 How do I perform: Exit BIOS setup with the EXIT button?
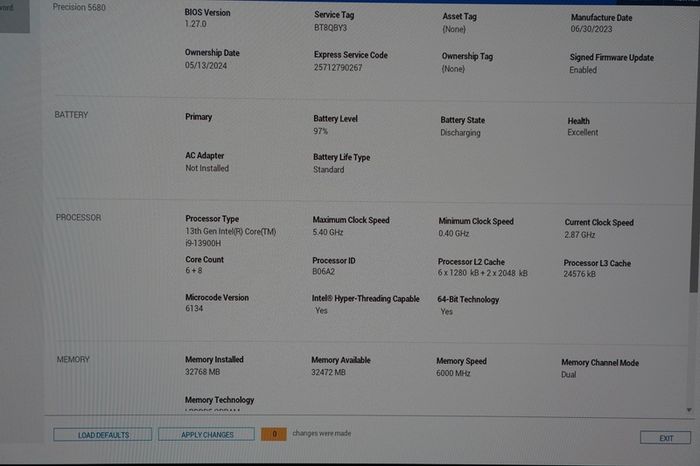pos(665,438)
